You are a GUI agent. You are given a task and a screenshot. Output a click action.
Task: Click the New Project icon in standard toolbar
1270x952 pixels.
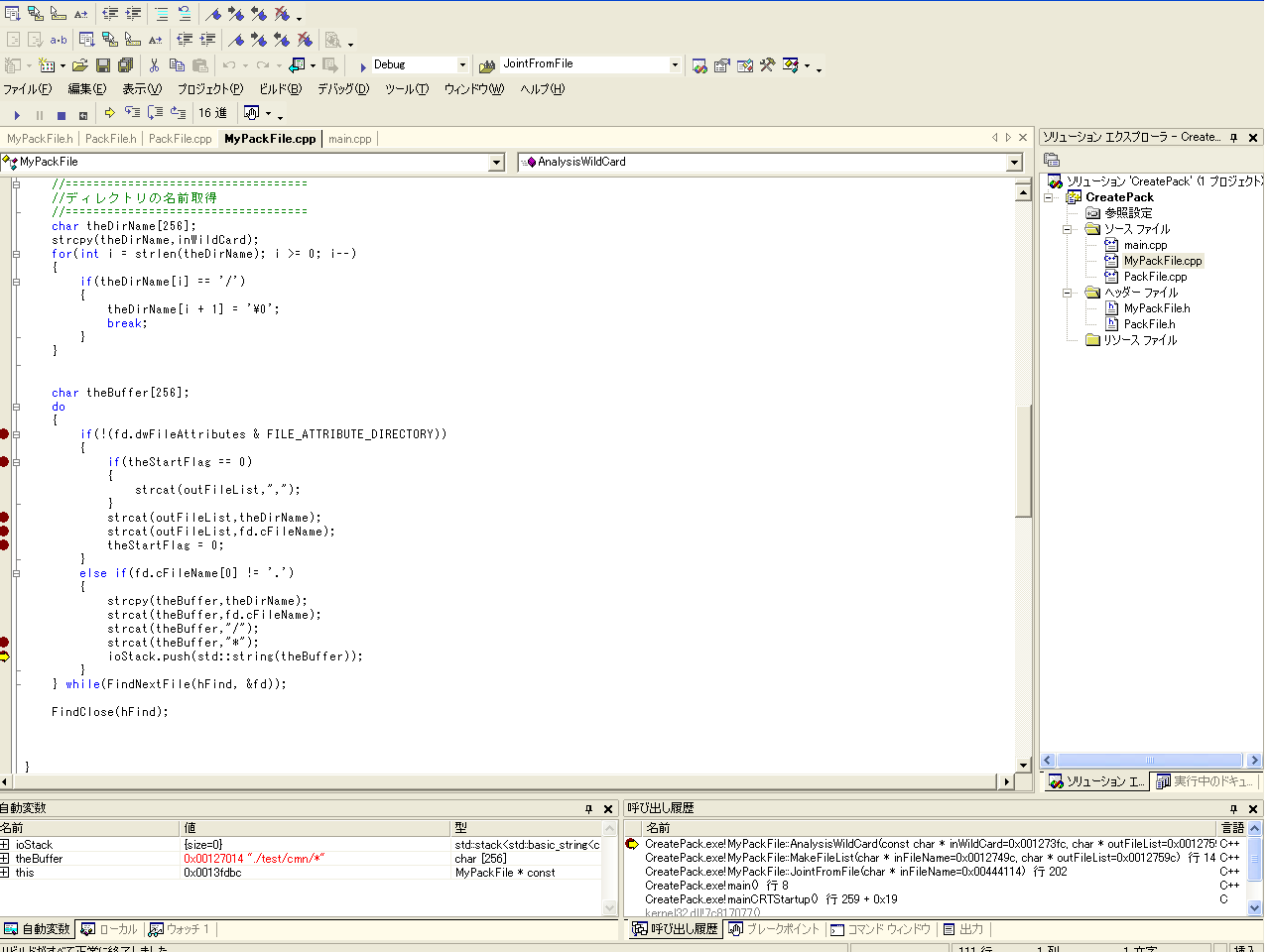pos(13,65)
